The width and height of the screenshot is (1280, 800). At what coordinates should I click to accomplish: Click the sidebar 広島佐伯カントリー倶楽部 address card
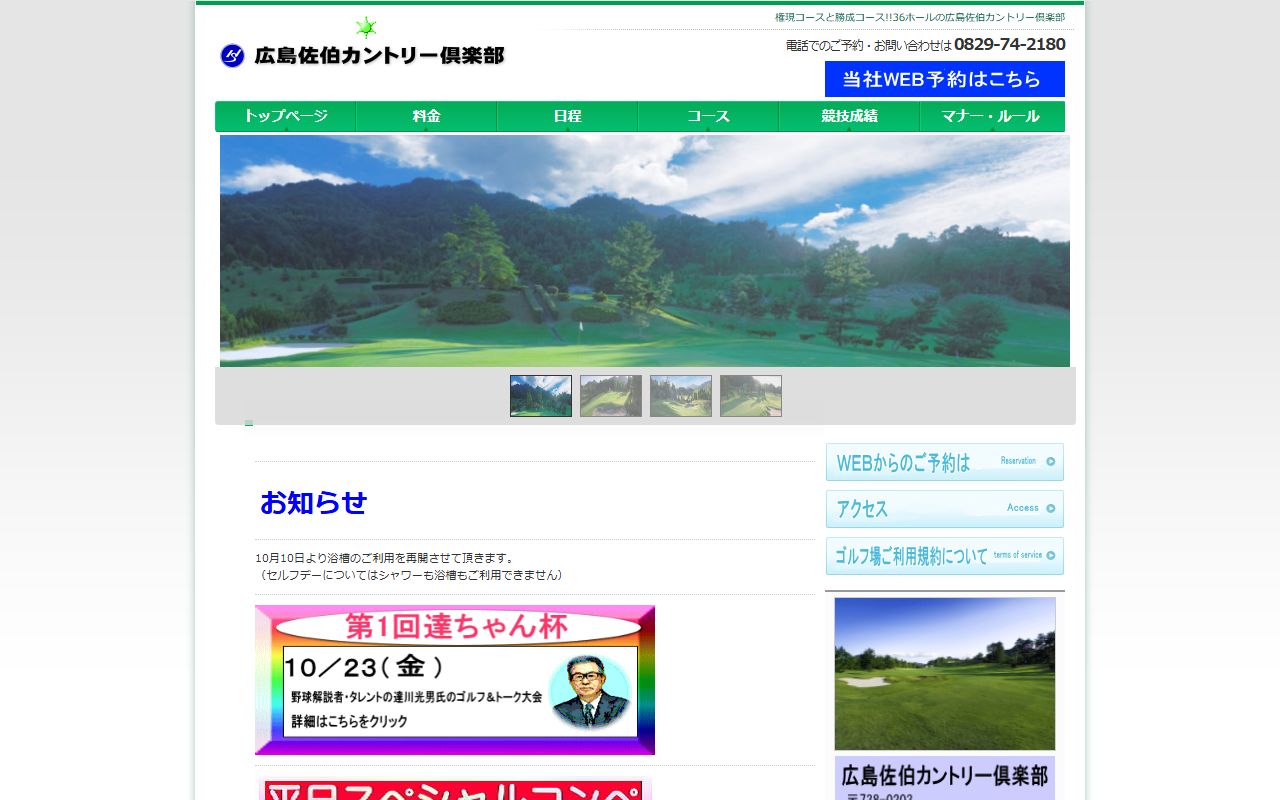coord(945,778)
